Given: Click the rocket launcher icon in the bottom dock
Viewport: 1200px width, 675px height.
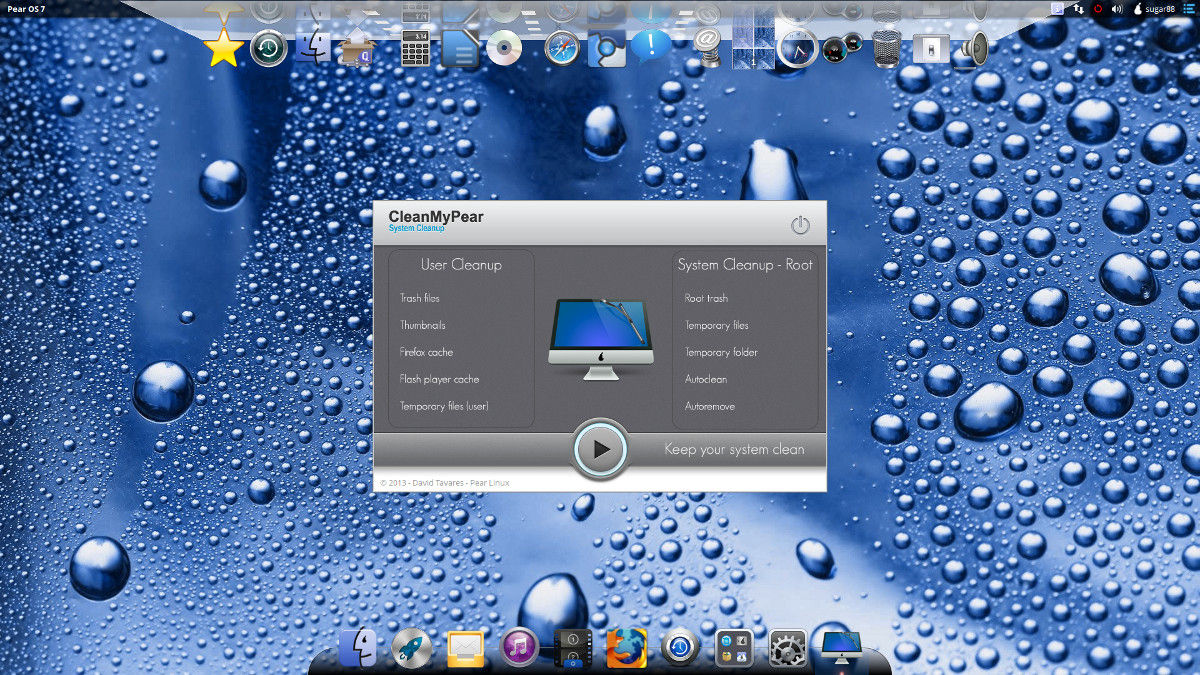Looking at the screenshot, I should point(411,646).
